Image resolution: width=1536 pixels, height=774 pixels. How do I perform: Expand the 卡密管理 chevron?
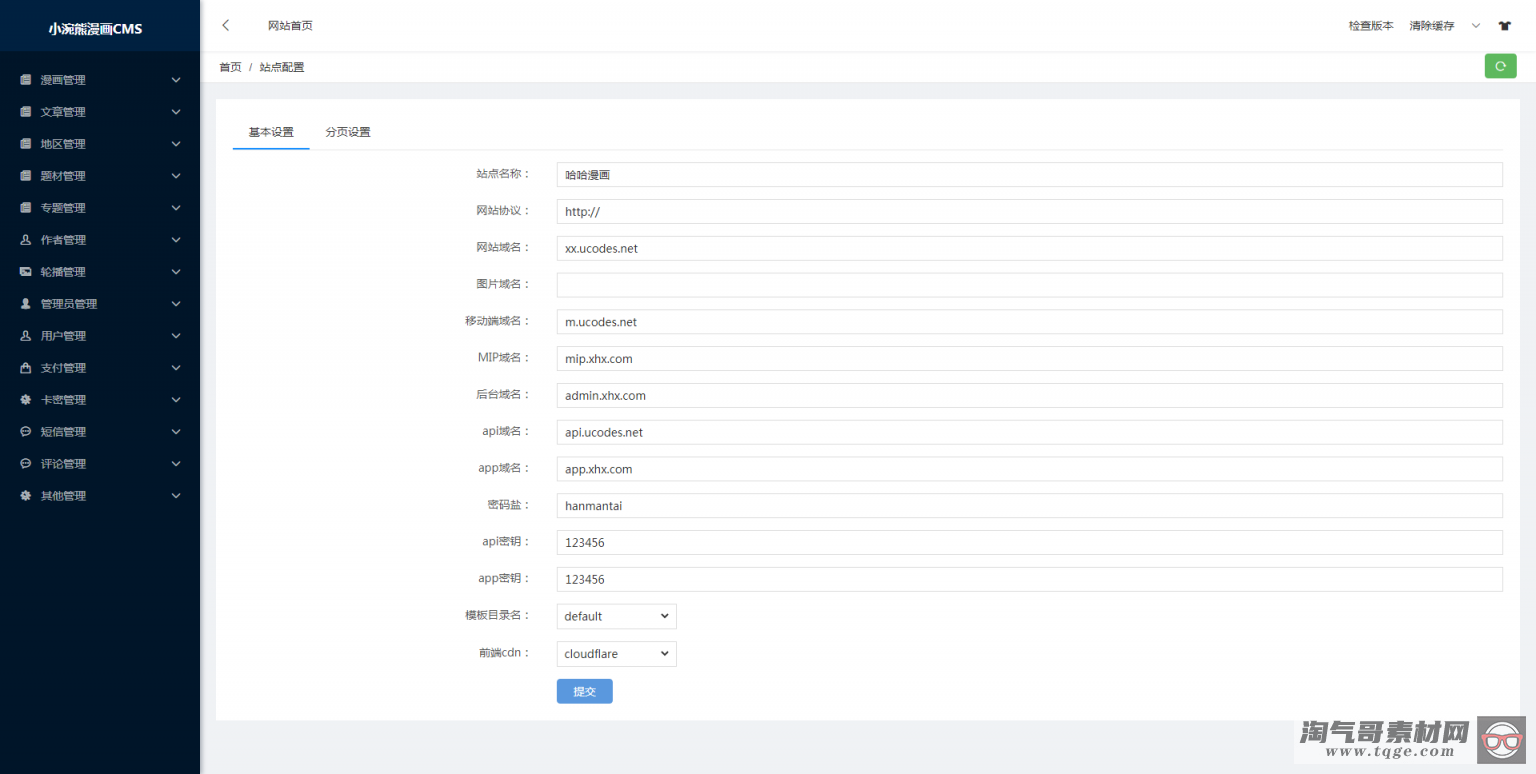[176, 400]
